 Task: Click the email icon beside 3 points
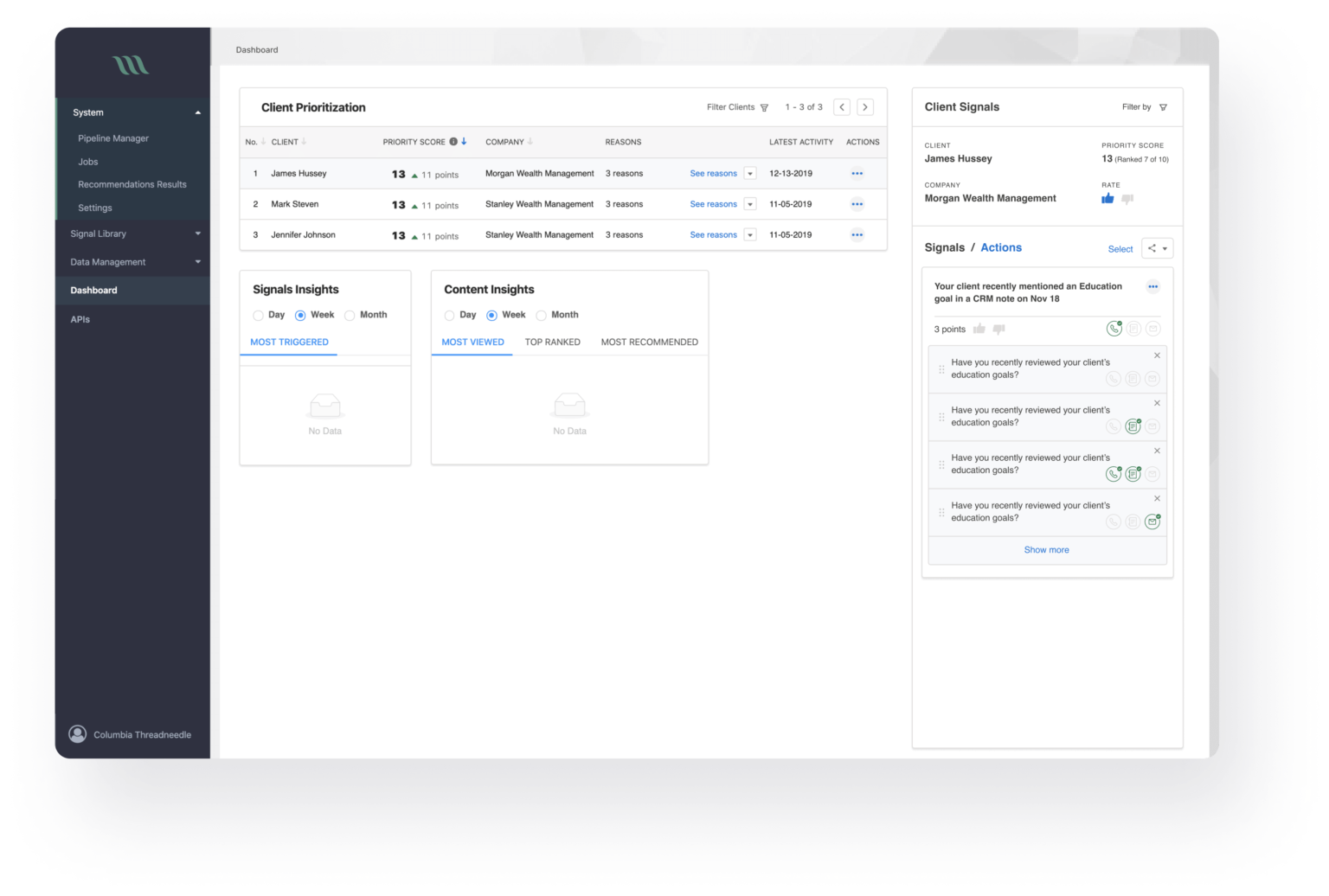tap(1152, 329)
